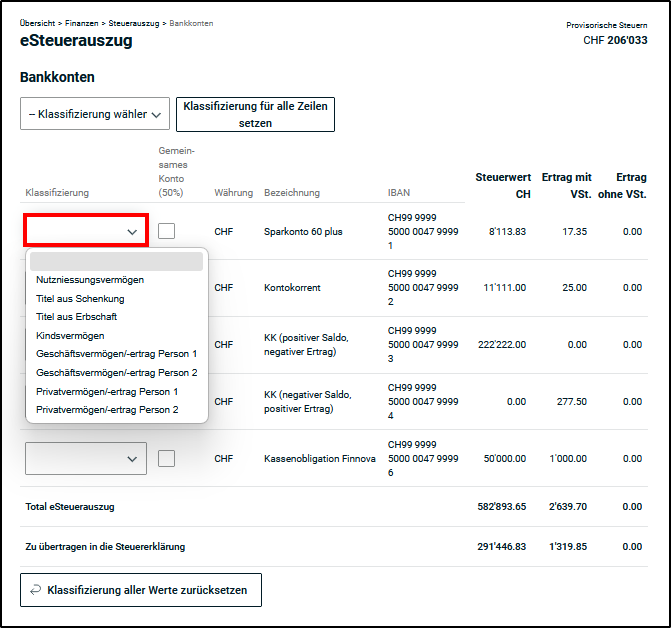Select 'Geschäftsvermögen/-ertrag Person 2'
The height and width of the screenshot is (628, 671).
click(116, 372)
